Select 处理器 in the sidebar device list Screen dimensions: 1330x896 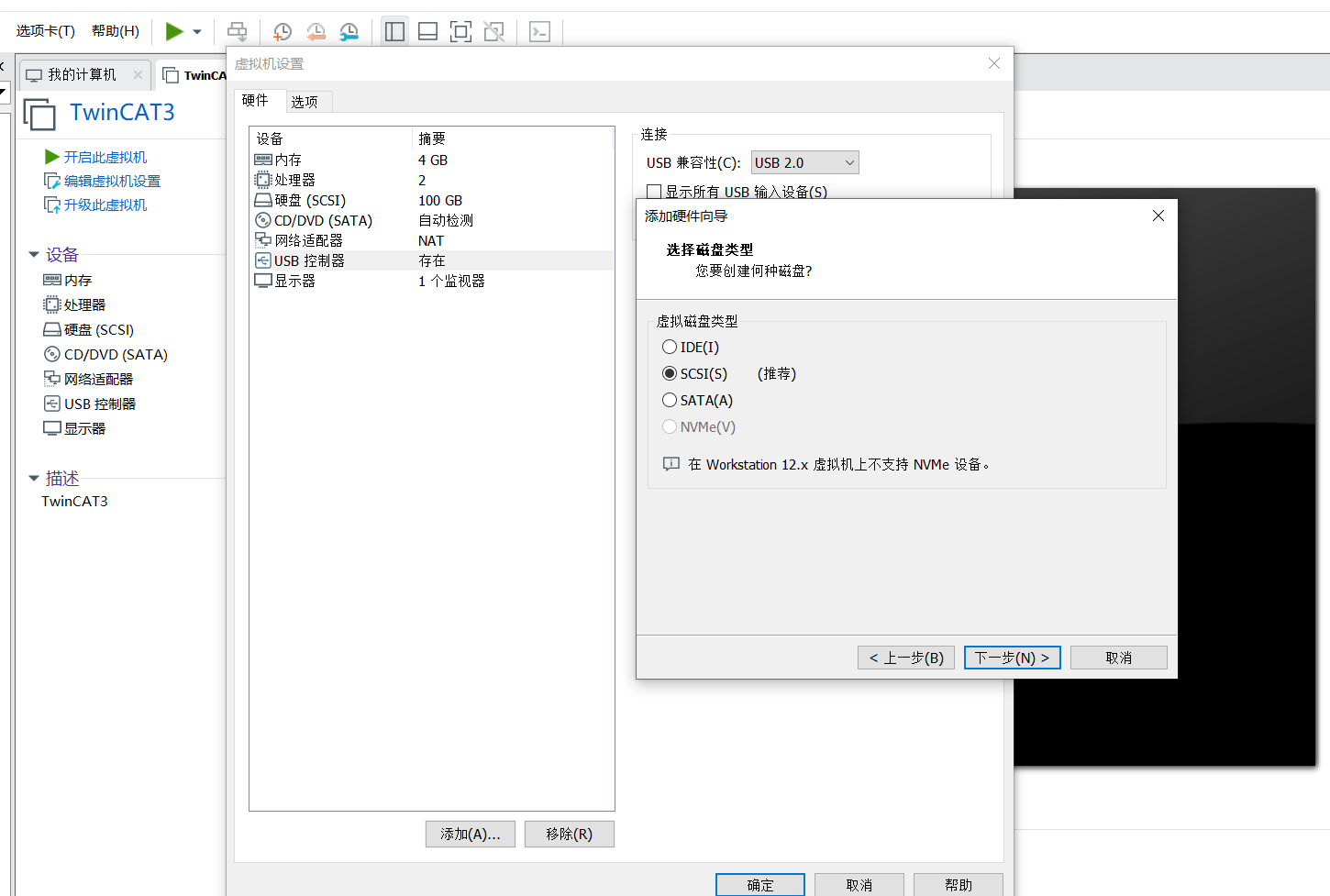point(74,304)
